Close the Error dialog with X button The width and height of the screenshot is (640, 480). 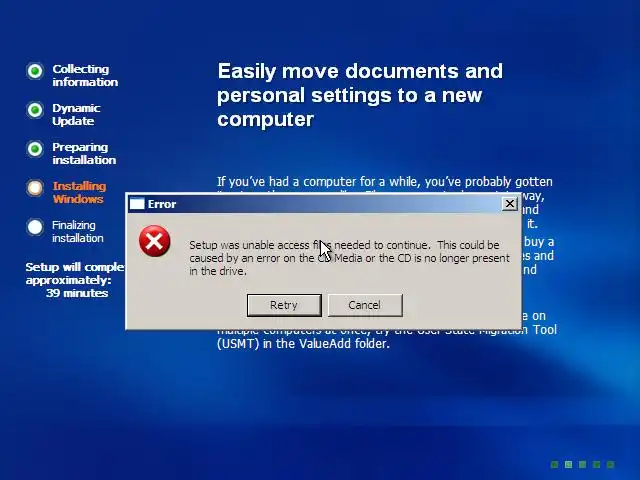point(509,203)
